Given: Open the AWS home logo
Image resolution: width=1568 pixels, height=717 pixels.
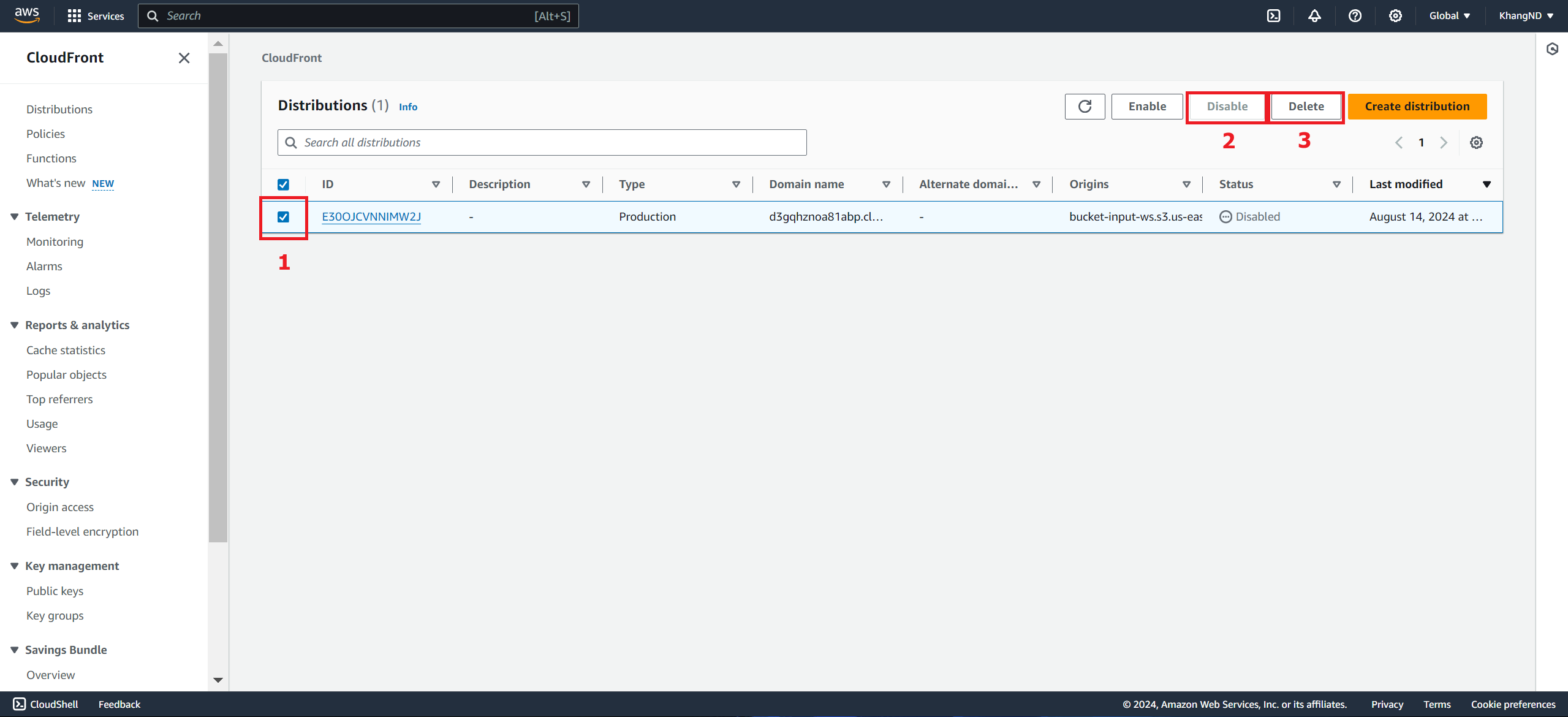Looking at the screenshot, I should point(27,15).
